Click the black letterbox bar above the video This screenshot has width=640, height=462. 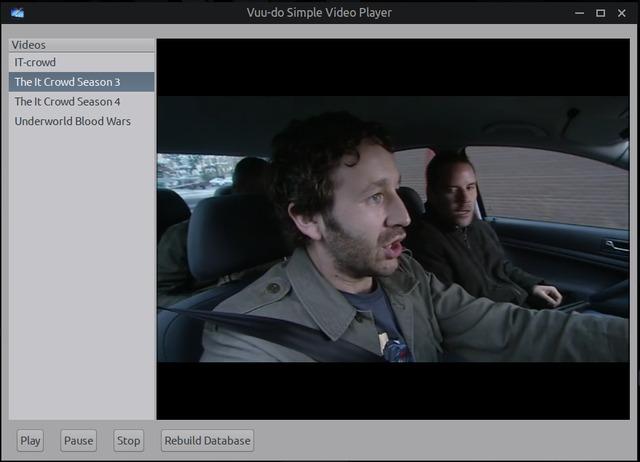[x=398, y=67]
